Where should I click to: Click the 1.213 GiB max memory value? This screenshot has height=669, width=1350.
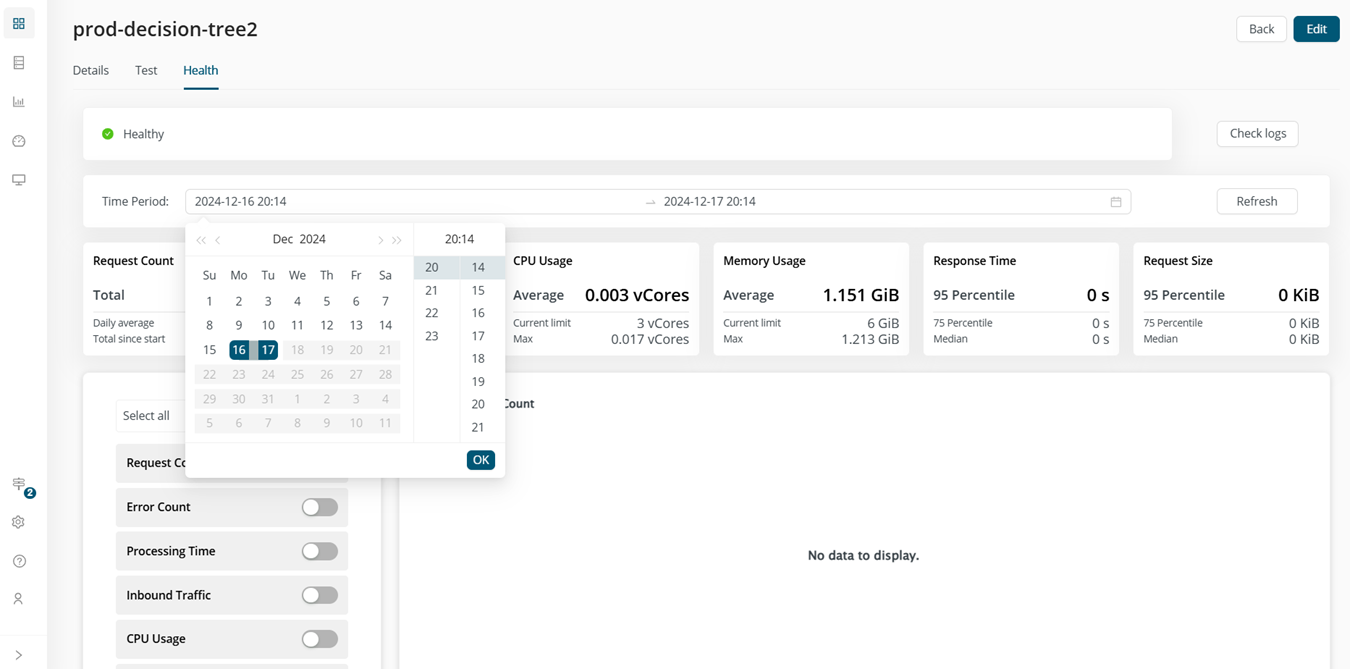click(x=870, y=339)
